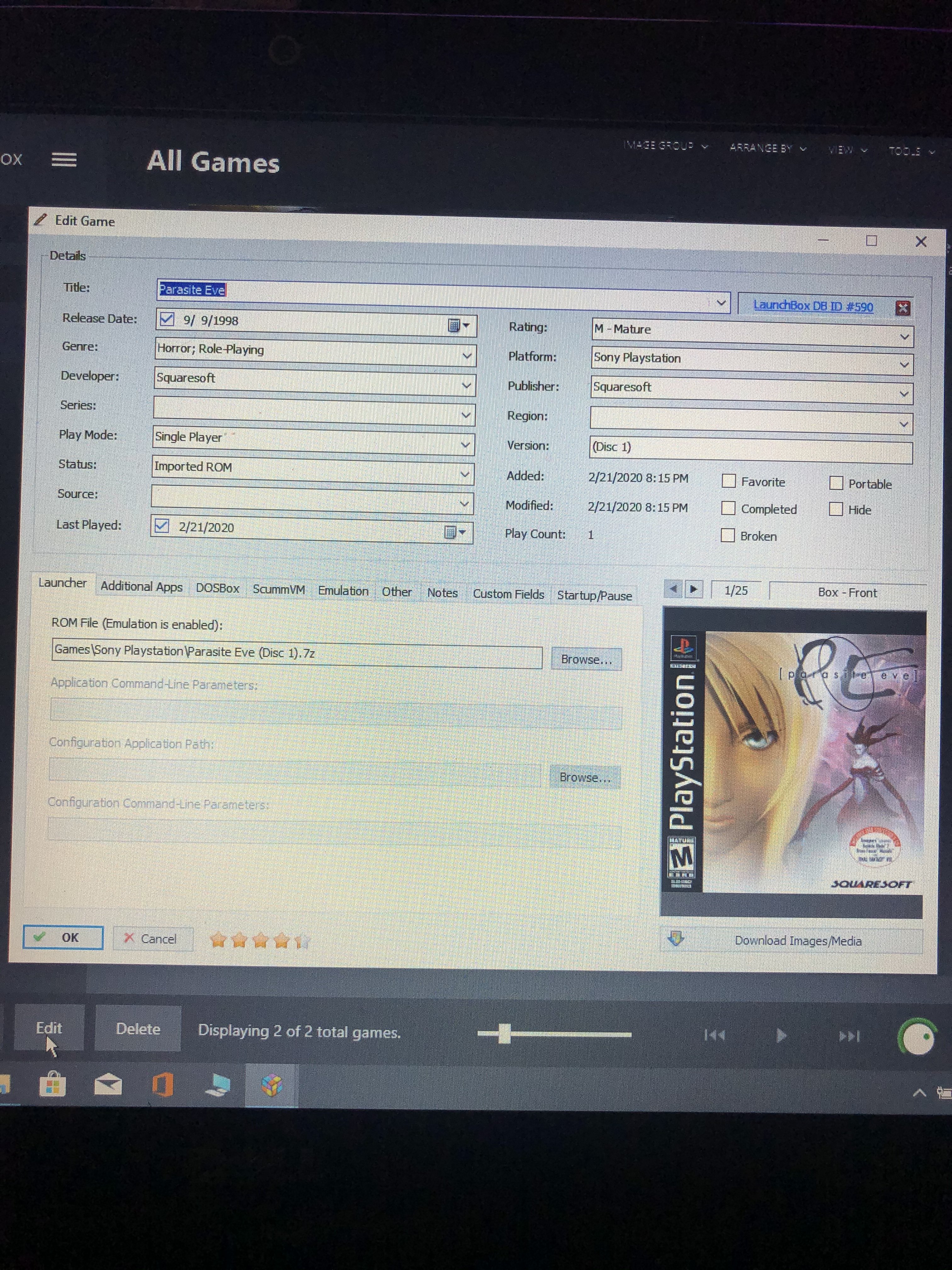The width and height of the screenshot is (952, 1270).
Task: Open the hamburger menu beside All Games
Action: click(x=64, y=160)
